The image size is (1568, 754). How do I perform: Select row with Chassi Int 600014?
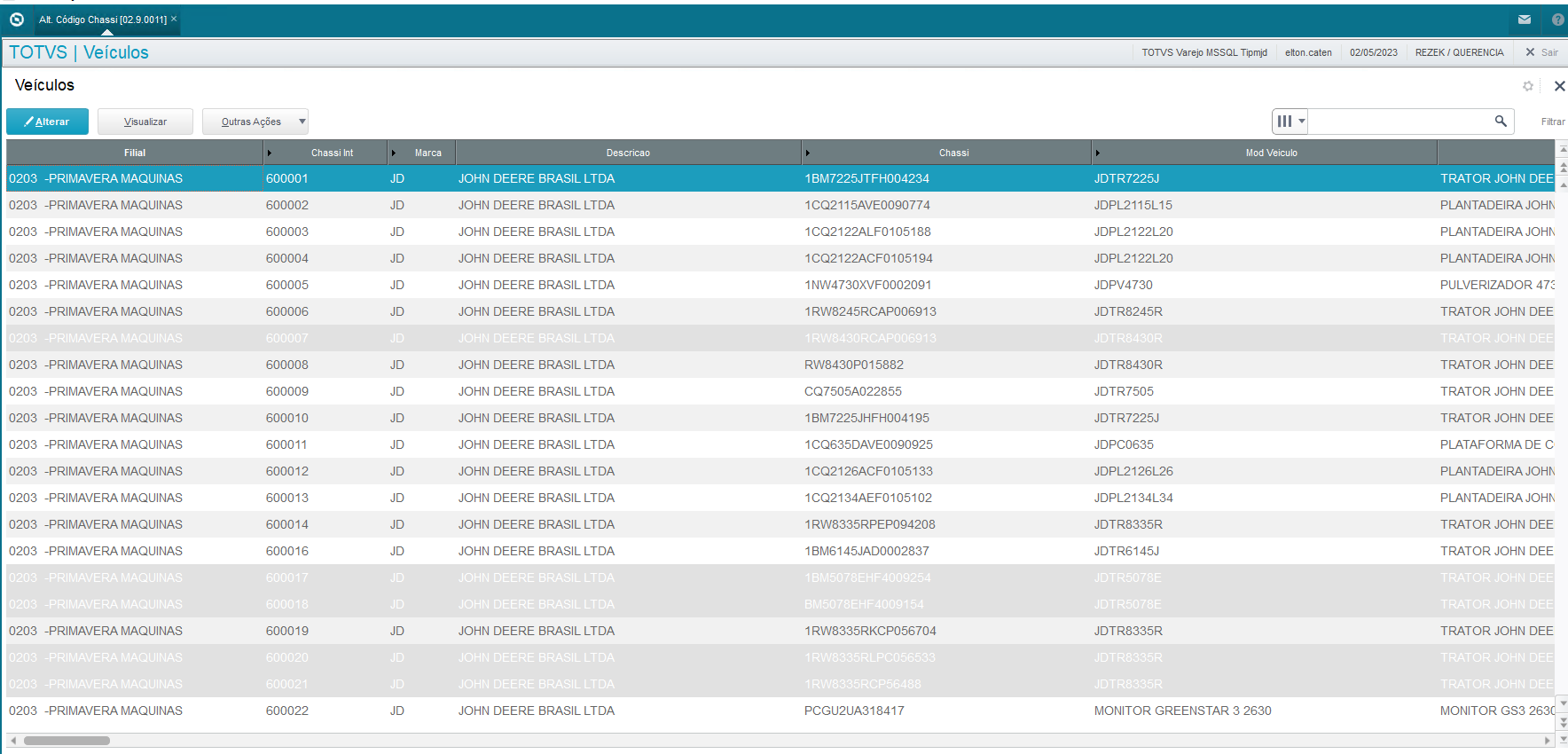[780, 524]
